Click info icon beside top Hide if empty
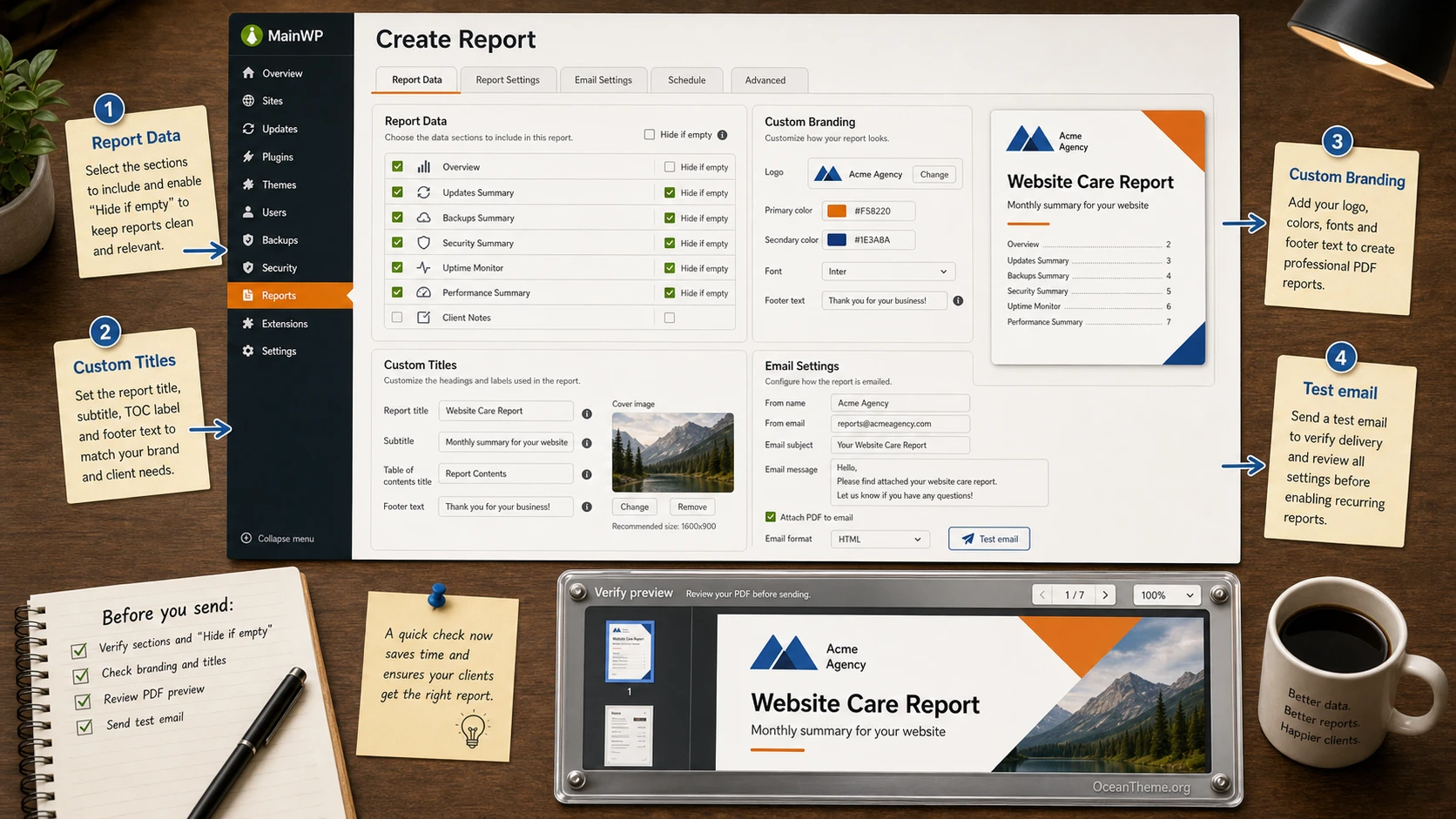The height and width of the screenshot is (819, 1456). coord(722,135)
